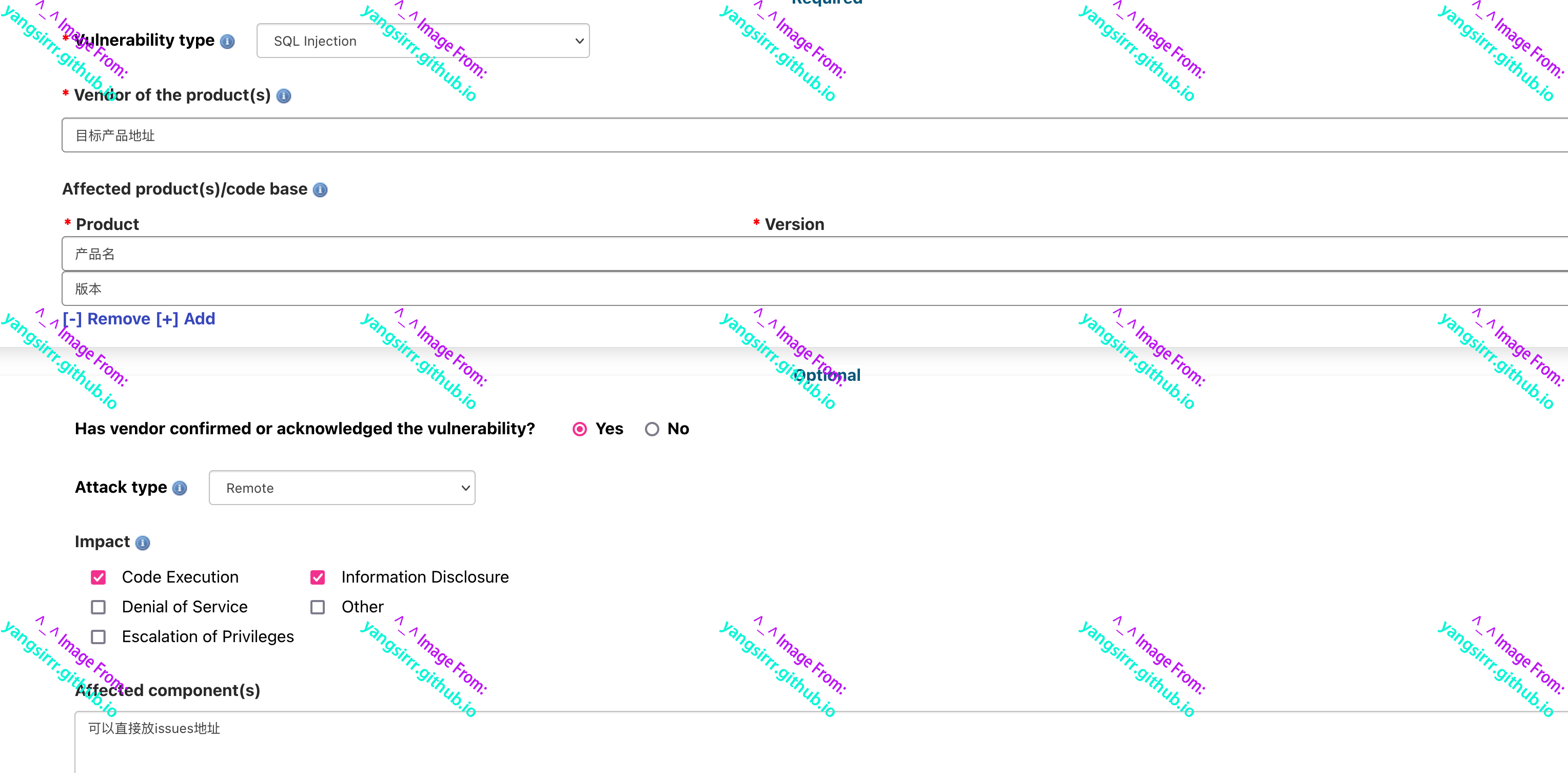Click info icon next to Affected product(s)/code base

pyautogui.click(x=320, y=190)
